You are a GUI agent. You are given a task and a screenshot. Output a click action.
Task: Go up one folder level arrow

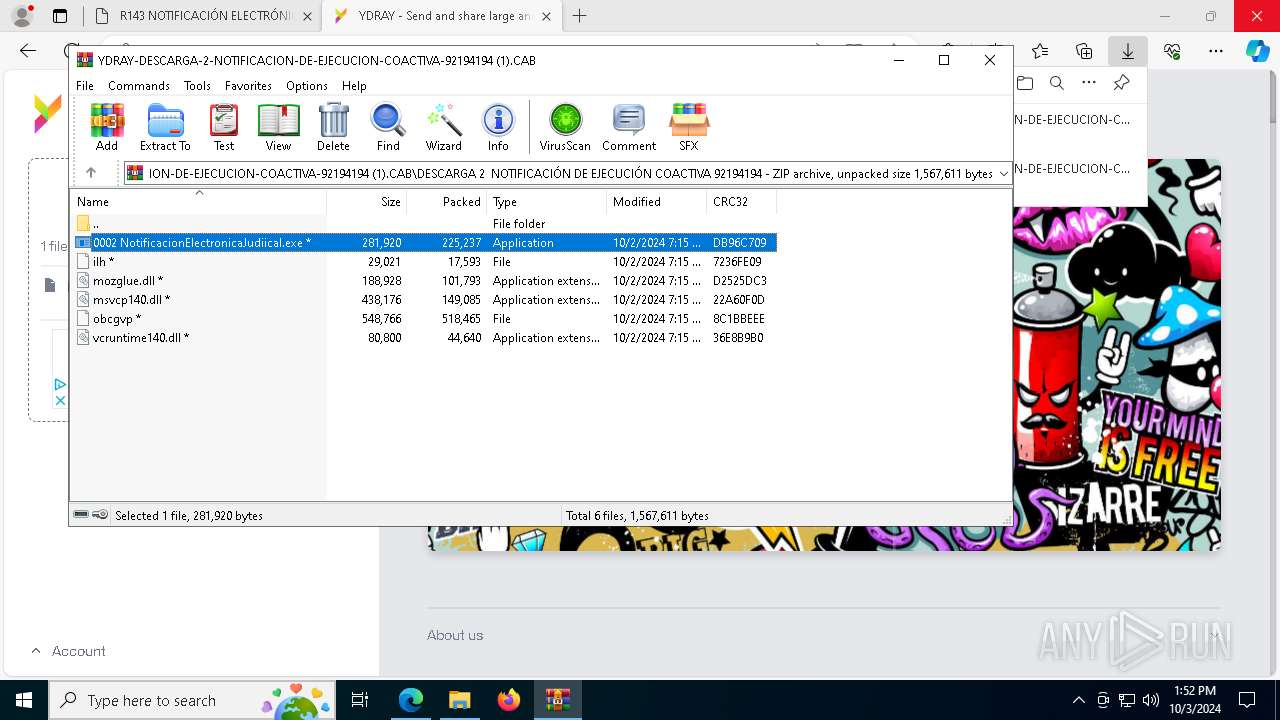point(91,173)
